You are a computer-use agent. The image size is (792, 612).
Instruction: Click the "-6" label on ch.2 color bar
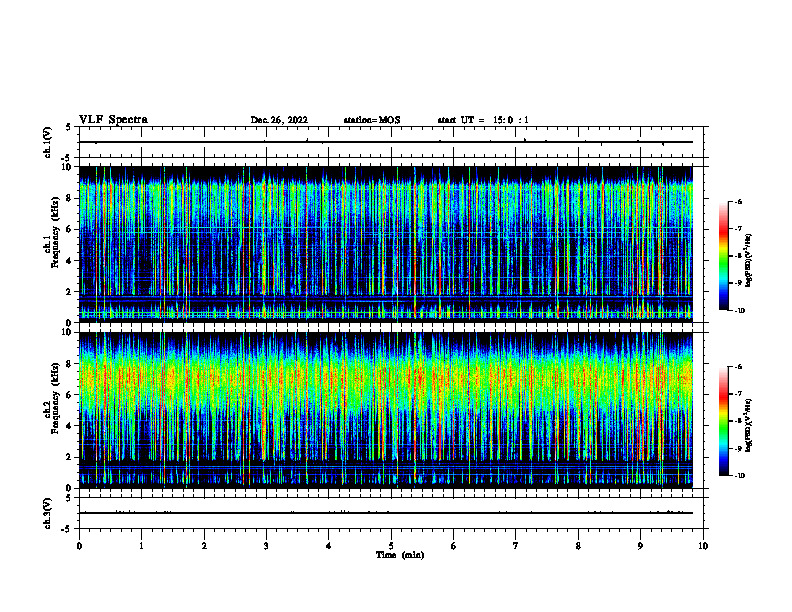738,367
